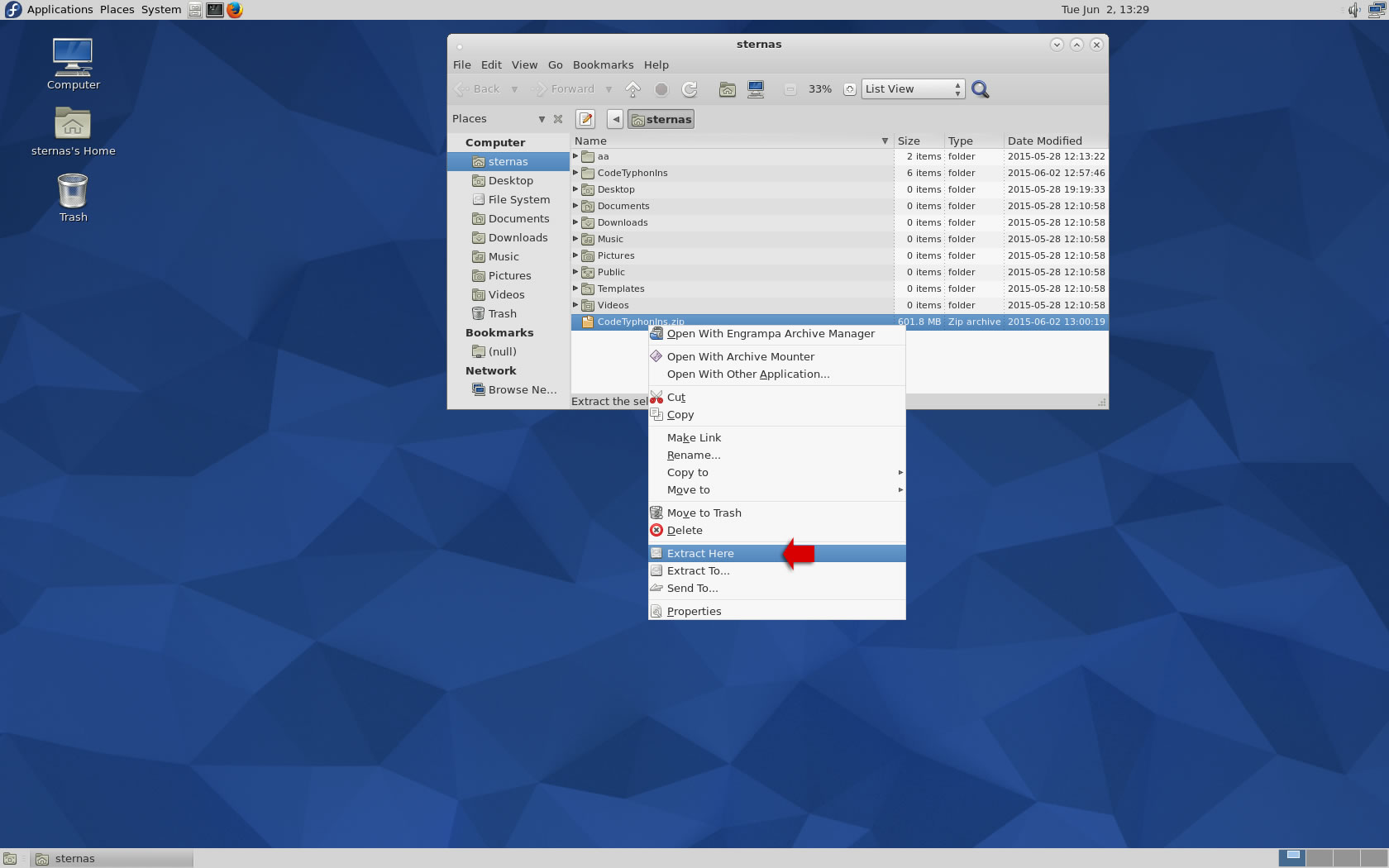Launch terminal from the top panel

point(215,10)
